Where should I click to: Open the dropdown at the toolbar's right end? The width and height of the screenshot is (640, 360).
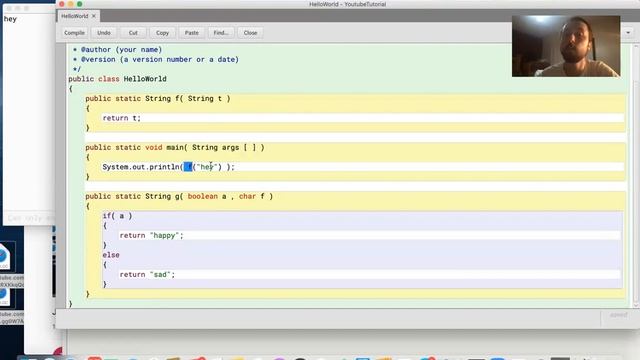coord(628,33)
